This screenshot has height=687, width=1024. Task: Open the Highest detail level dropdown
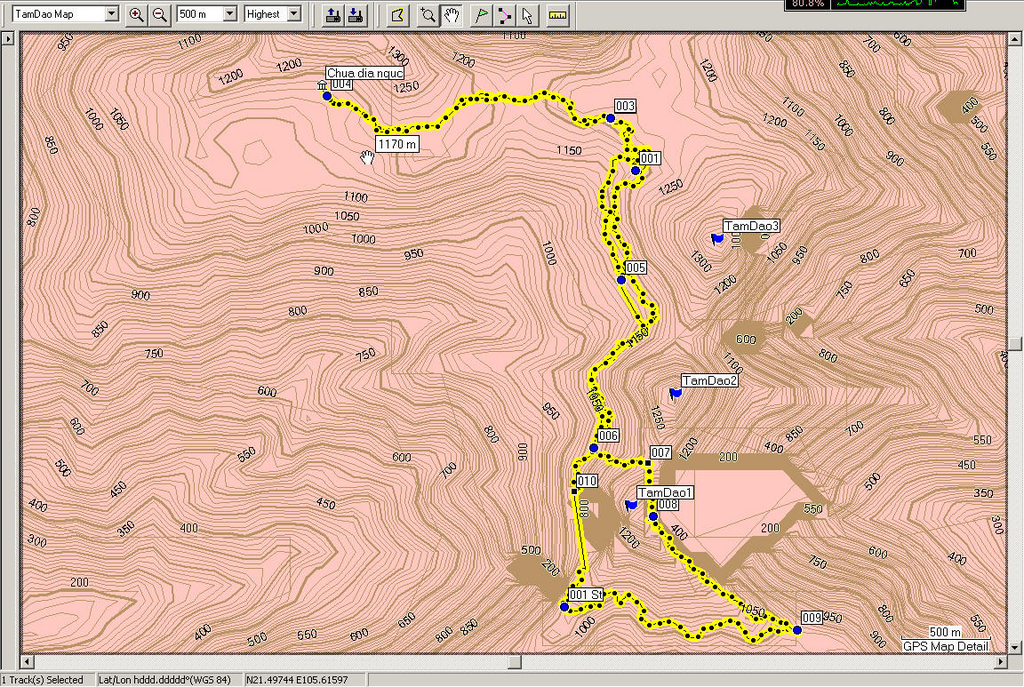tap(294, 14)
